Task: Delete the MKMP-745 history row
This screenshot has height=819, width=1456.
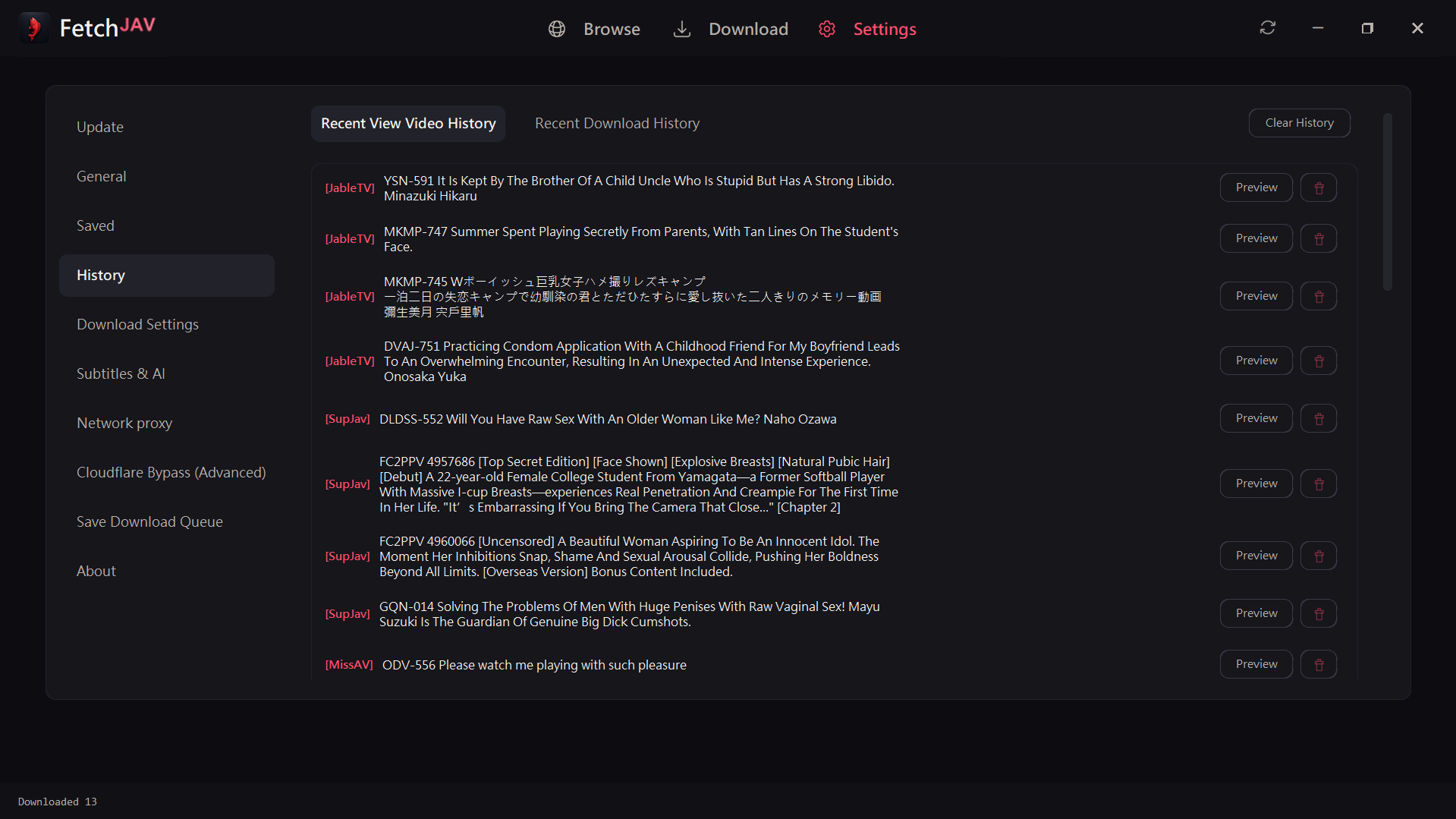Action: tap(1319, 296)
